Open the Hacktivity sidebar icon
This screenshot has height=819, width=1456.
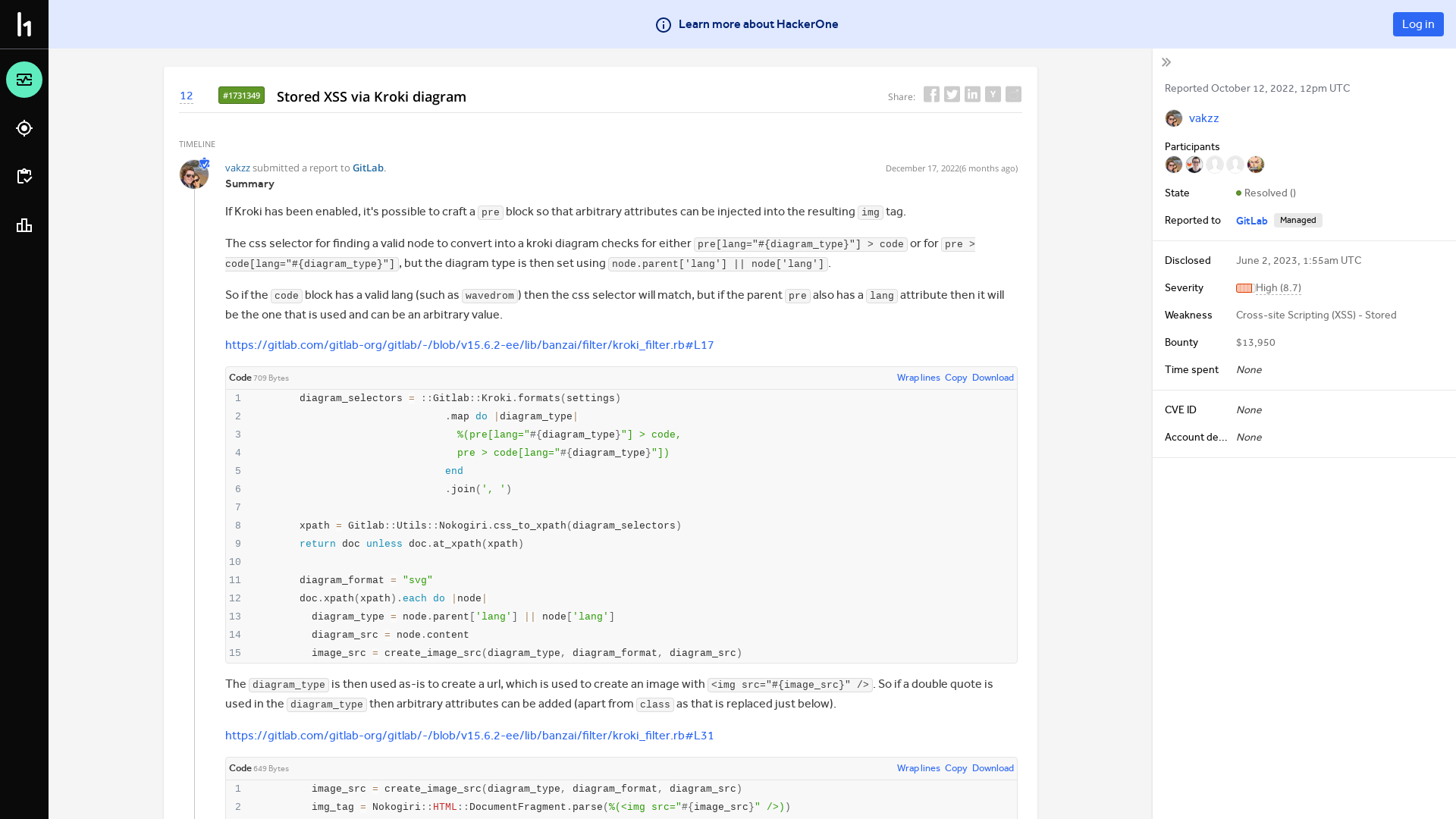click(24, 80)
